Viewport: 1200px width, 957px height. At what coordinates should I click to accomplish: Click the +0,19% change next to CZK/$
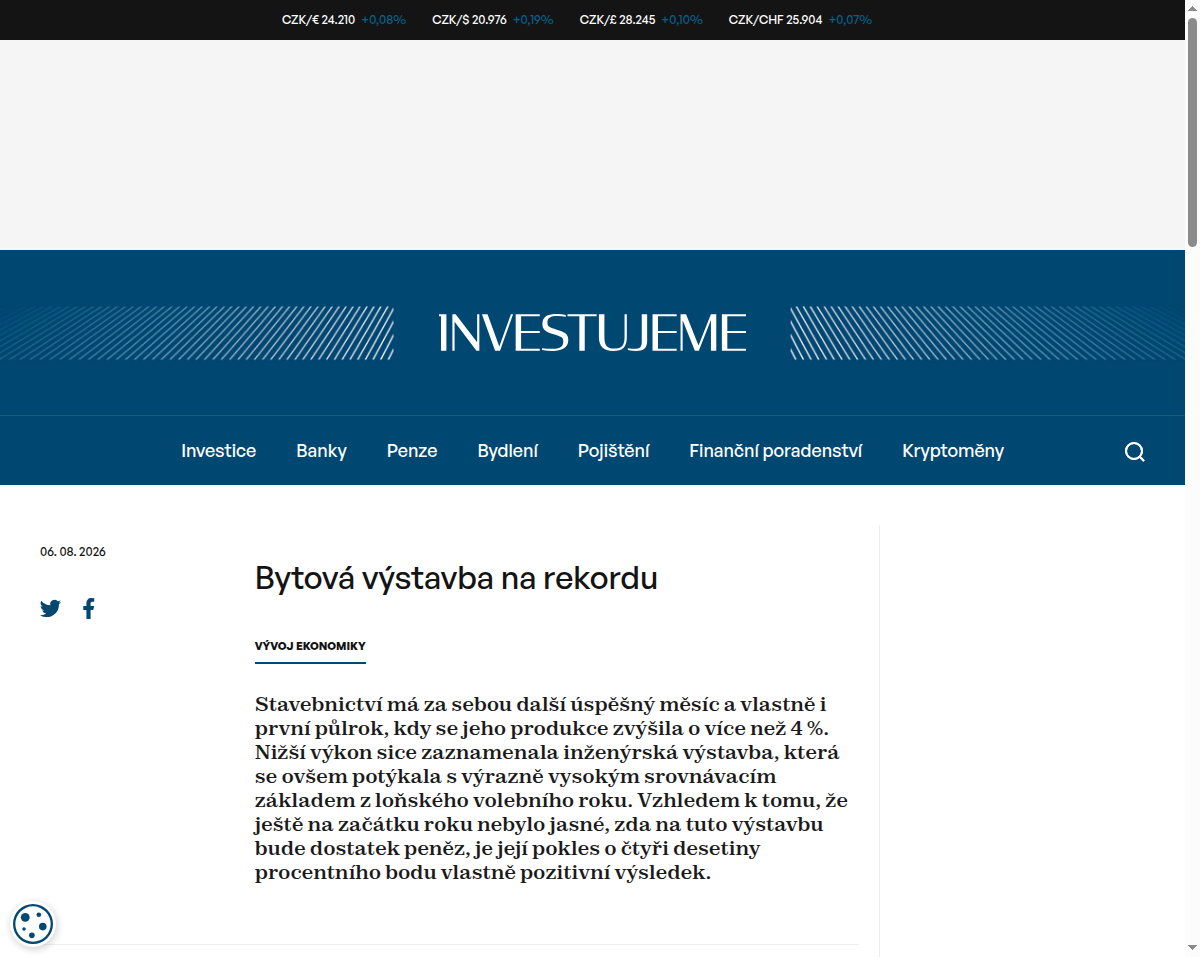point(533,19)
